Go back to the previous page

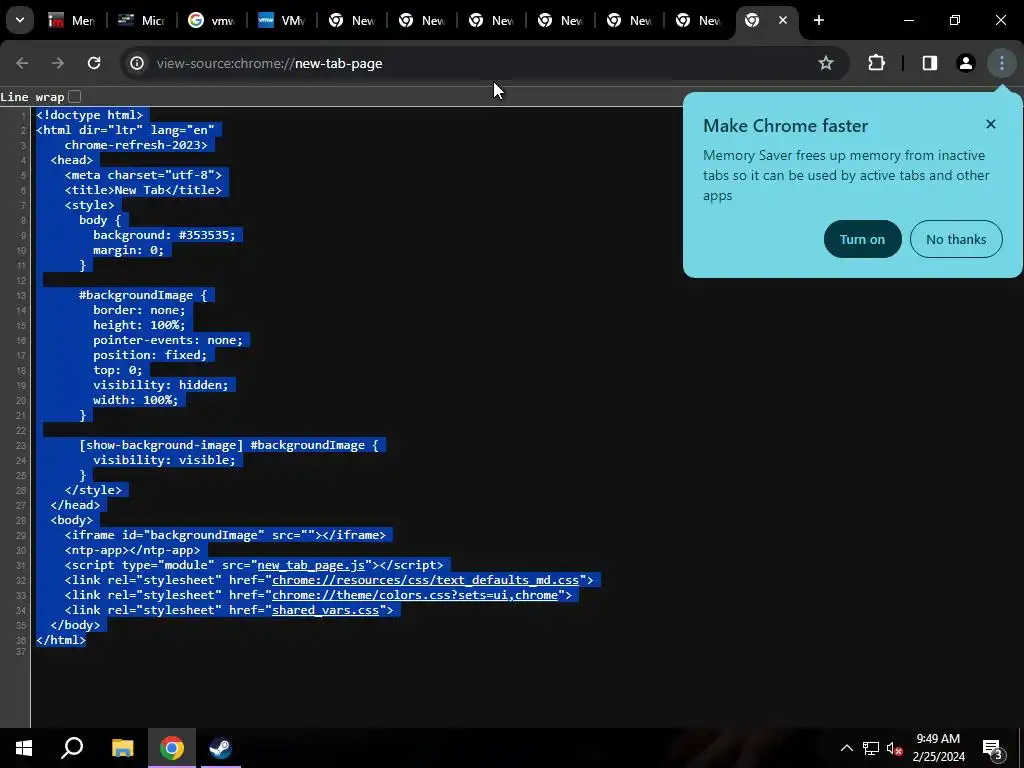22,63
